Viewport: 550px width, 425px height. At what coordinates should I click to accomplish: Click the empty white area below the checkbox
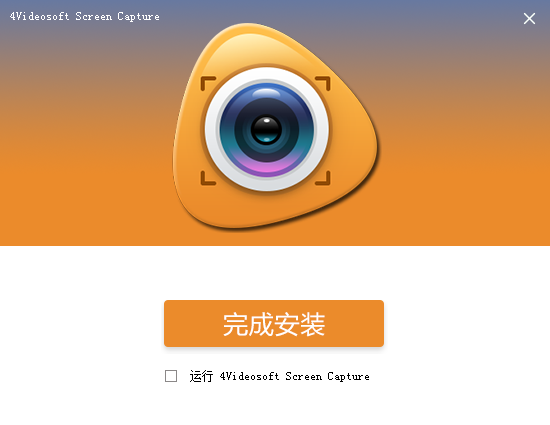point(274,405)
